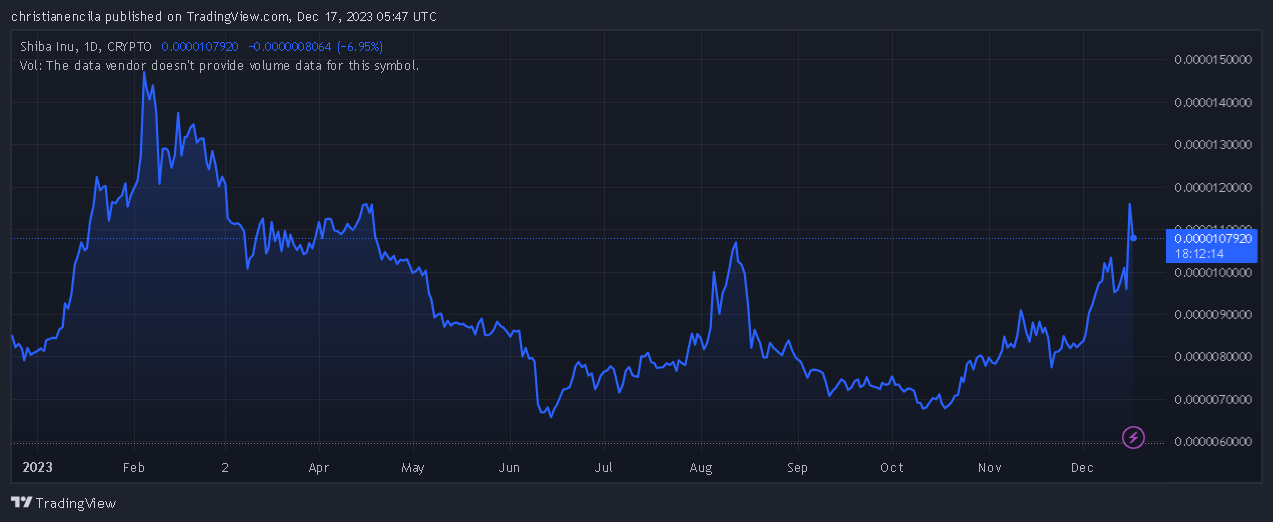Click the 0.0000140000 price axis label
The image size is (1273, 522).
coord(1212,102)
